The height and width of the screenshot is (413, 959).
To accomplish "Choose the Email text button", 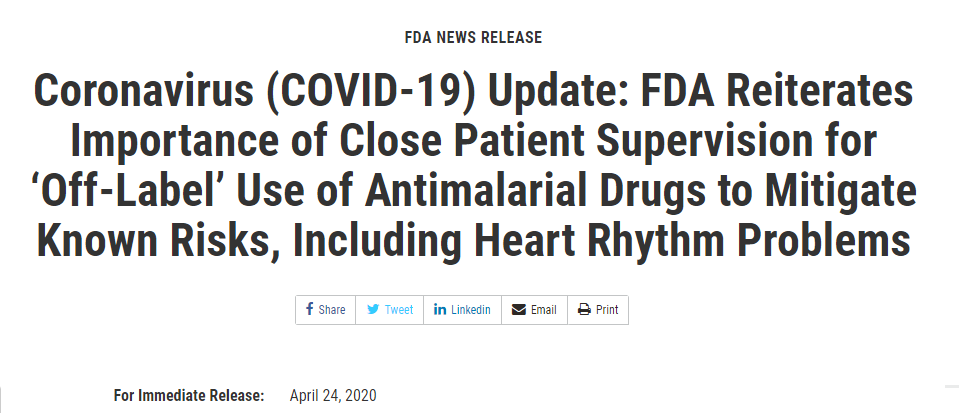I will 544,310.
